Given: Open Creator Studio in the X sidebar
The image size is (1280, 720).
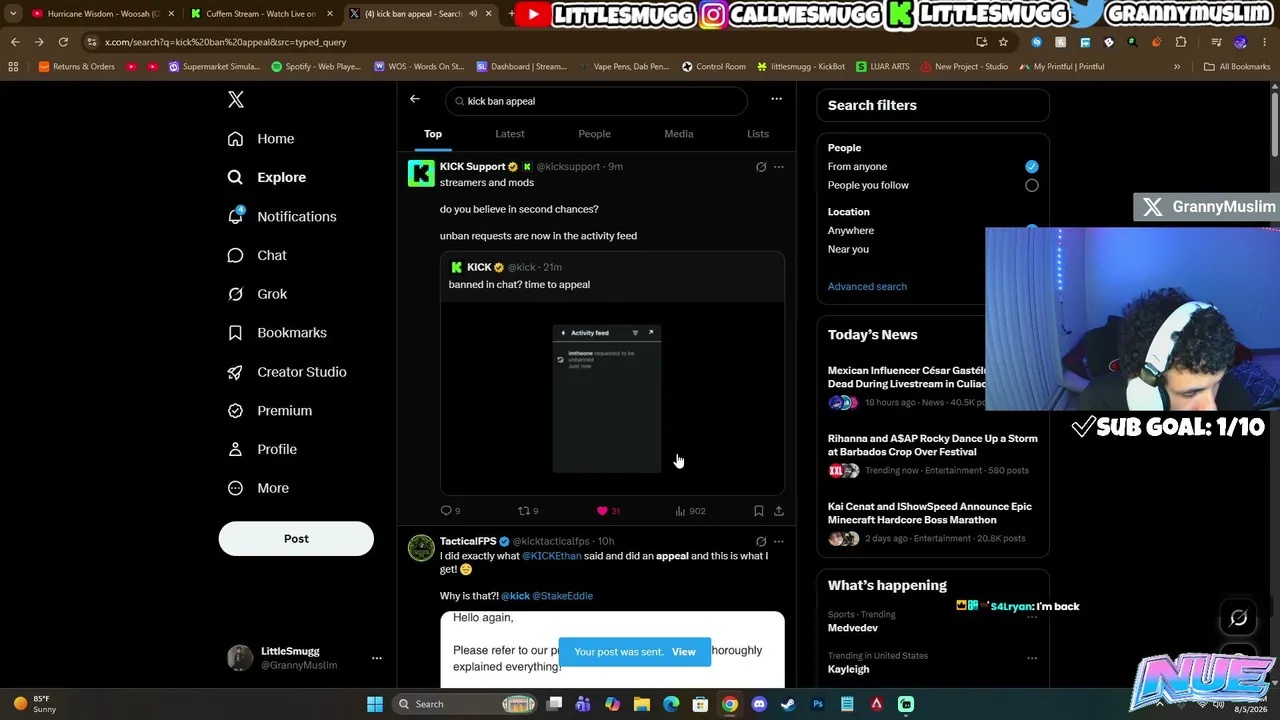Looking at the screenshot, I should 287,372.
